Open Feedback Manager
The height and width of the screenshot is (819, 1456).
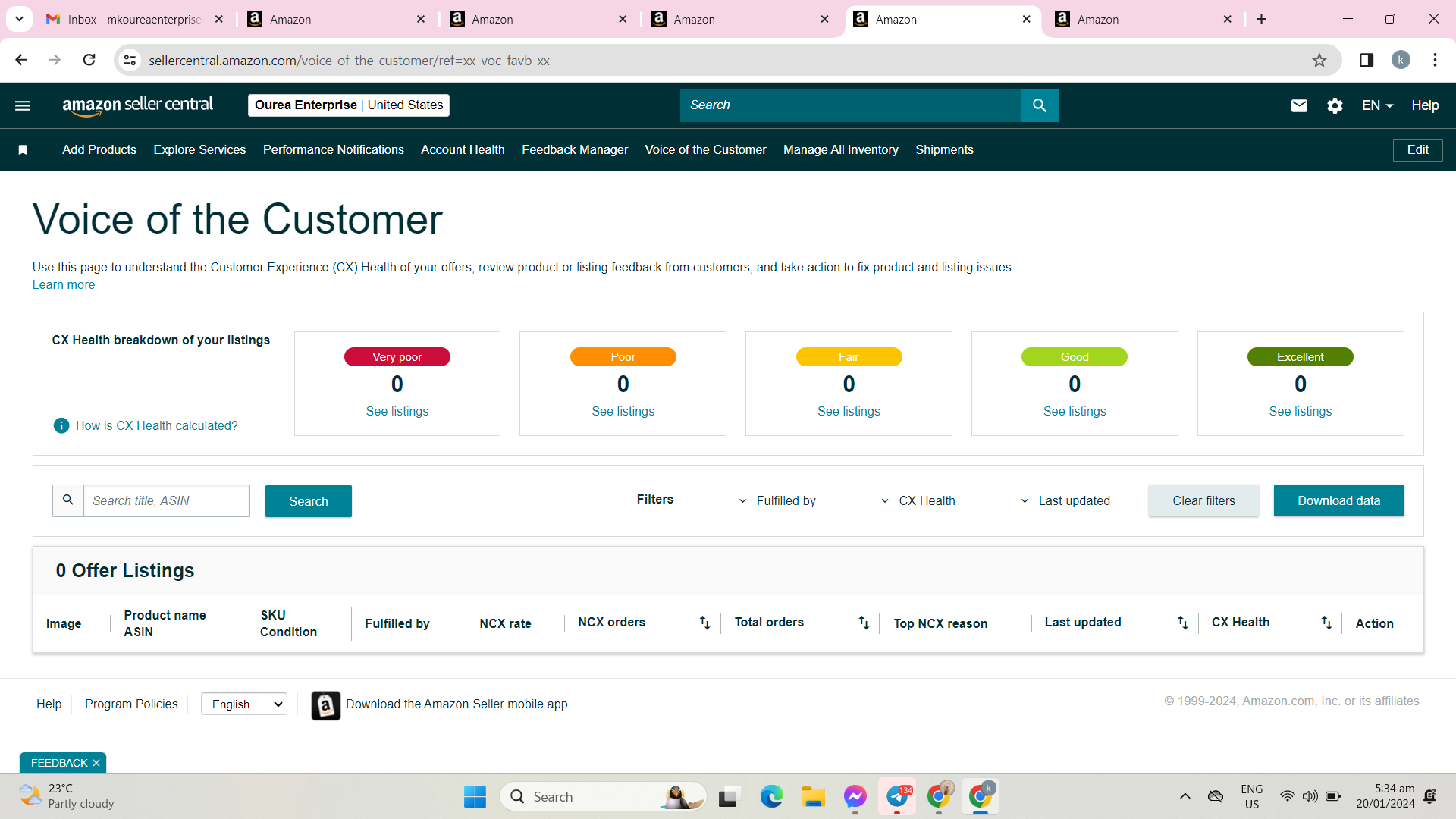(x=575, y=150)
